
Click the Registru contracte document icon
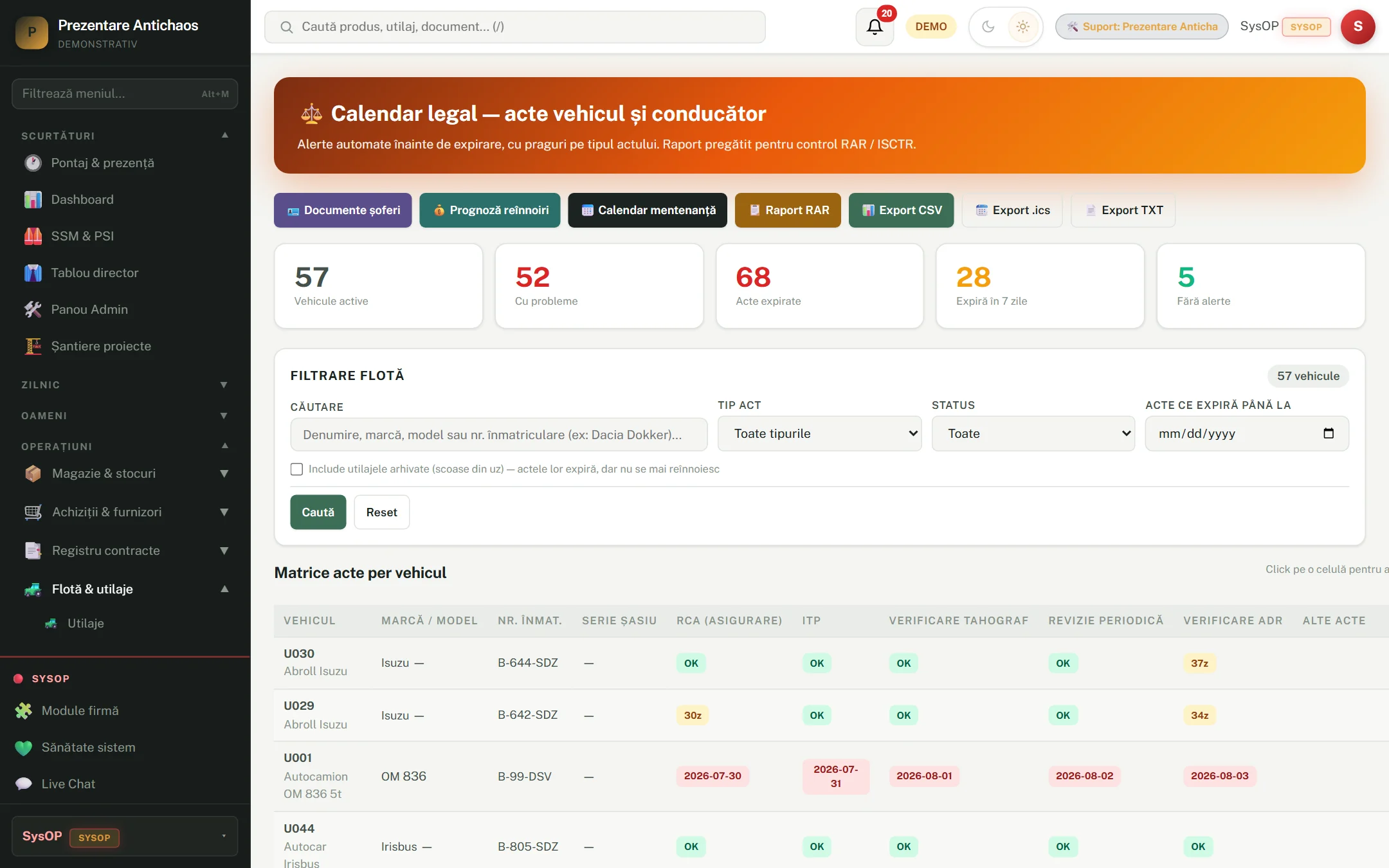(33, 551)
